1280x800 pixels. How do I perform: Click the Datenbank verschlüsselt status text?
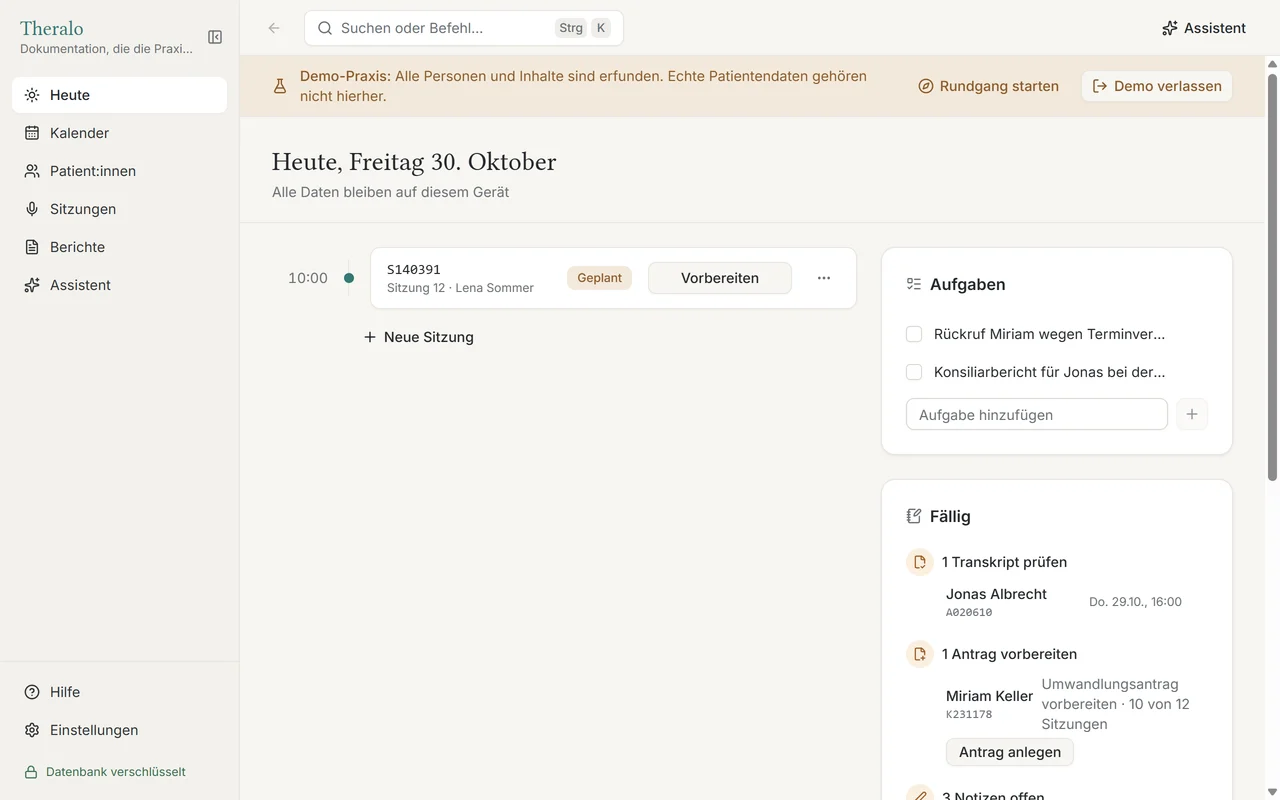coord(116,772)
